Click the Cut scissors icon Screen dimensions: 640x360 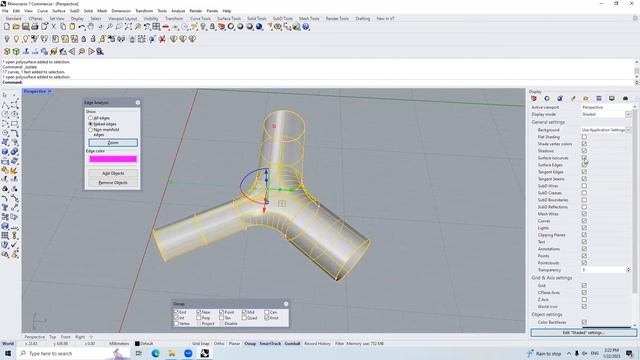(x=53, y=27)
